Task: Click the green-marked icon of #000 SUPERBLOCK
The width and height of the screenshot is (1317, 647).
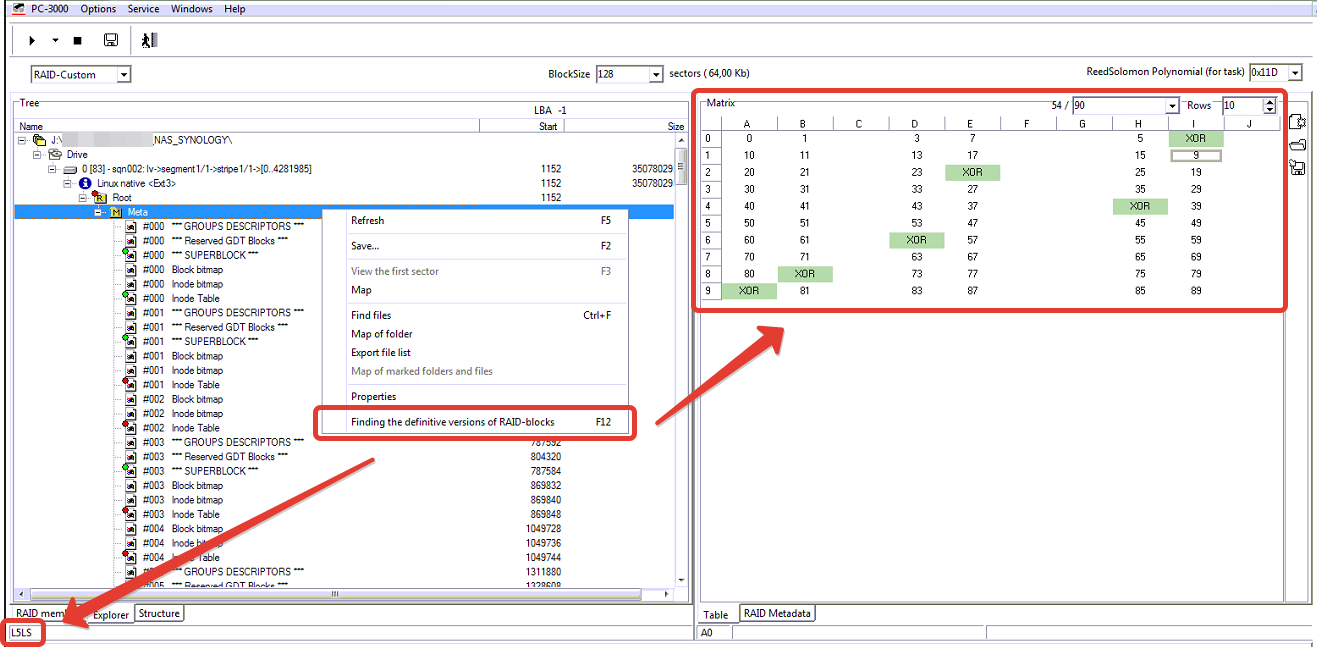Action: pos(130,255)
